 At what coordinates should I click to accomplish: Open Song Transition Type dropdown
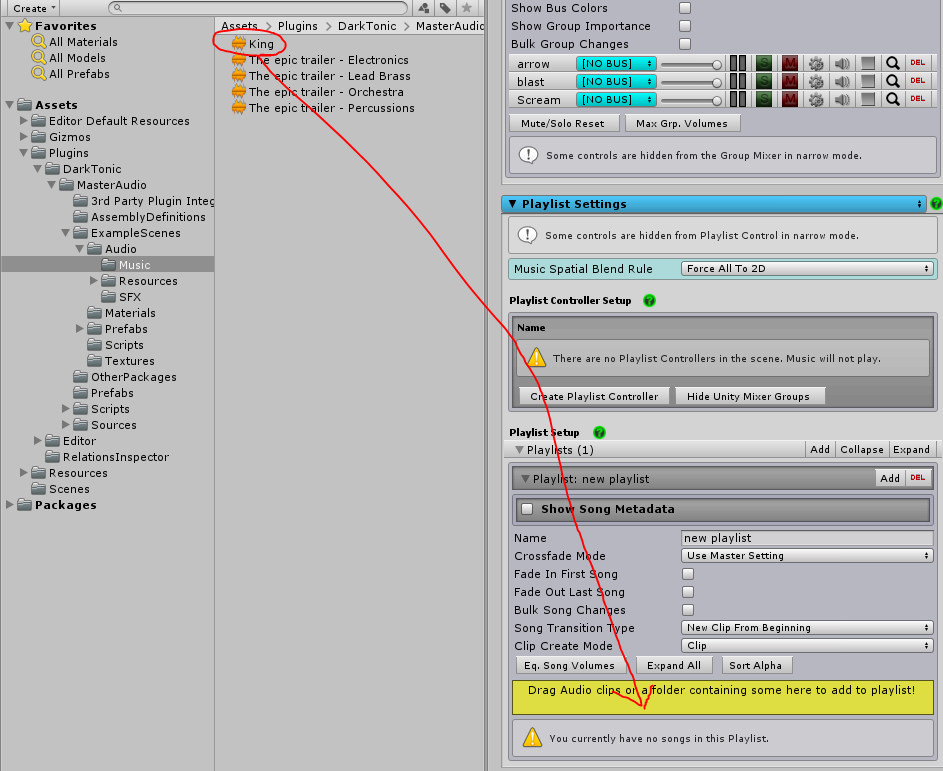[807, 628]
